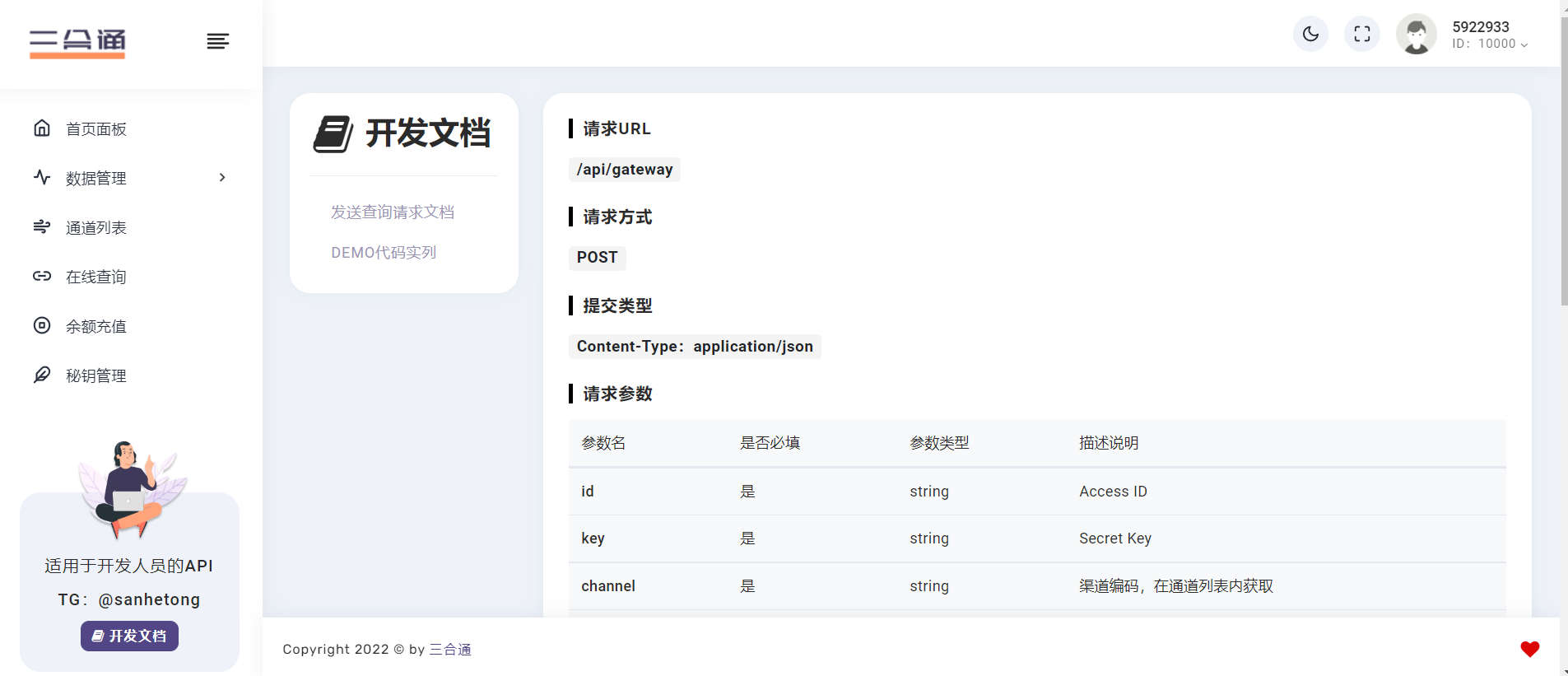
Task: Expand the 数据管理 submenu chevron
Action: coord(222,178)
